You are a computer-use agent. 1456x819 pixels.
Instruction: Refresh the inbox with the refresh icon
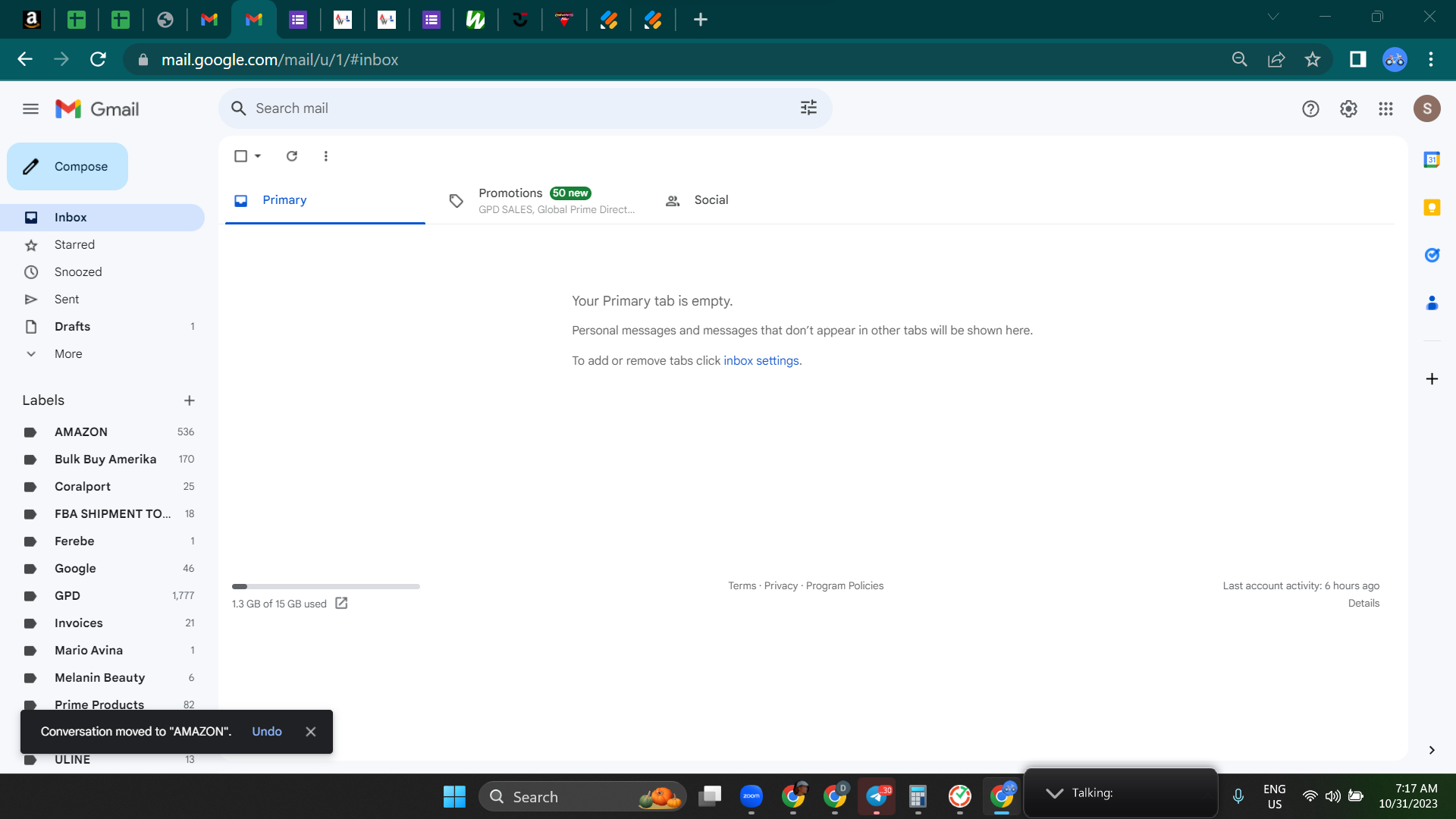click(292, 156)
